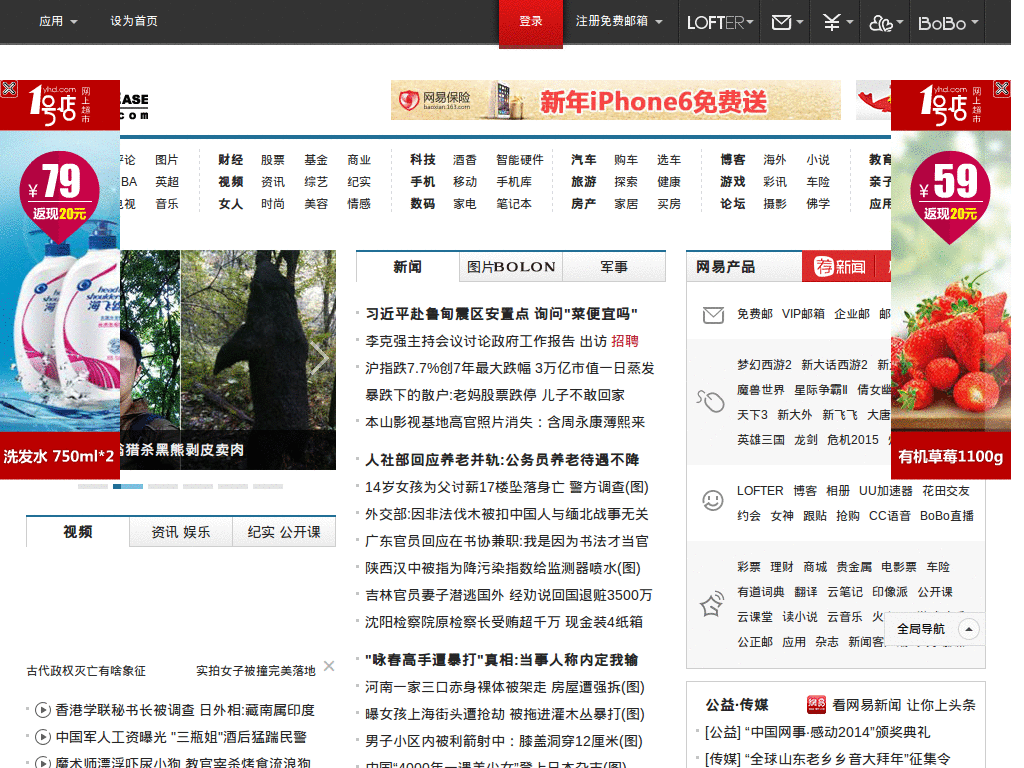Open the 有机草莓1100g right ad
This screenshot has width=1024, height=768.
[951, 280]
